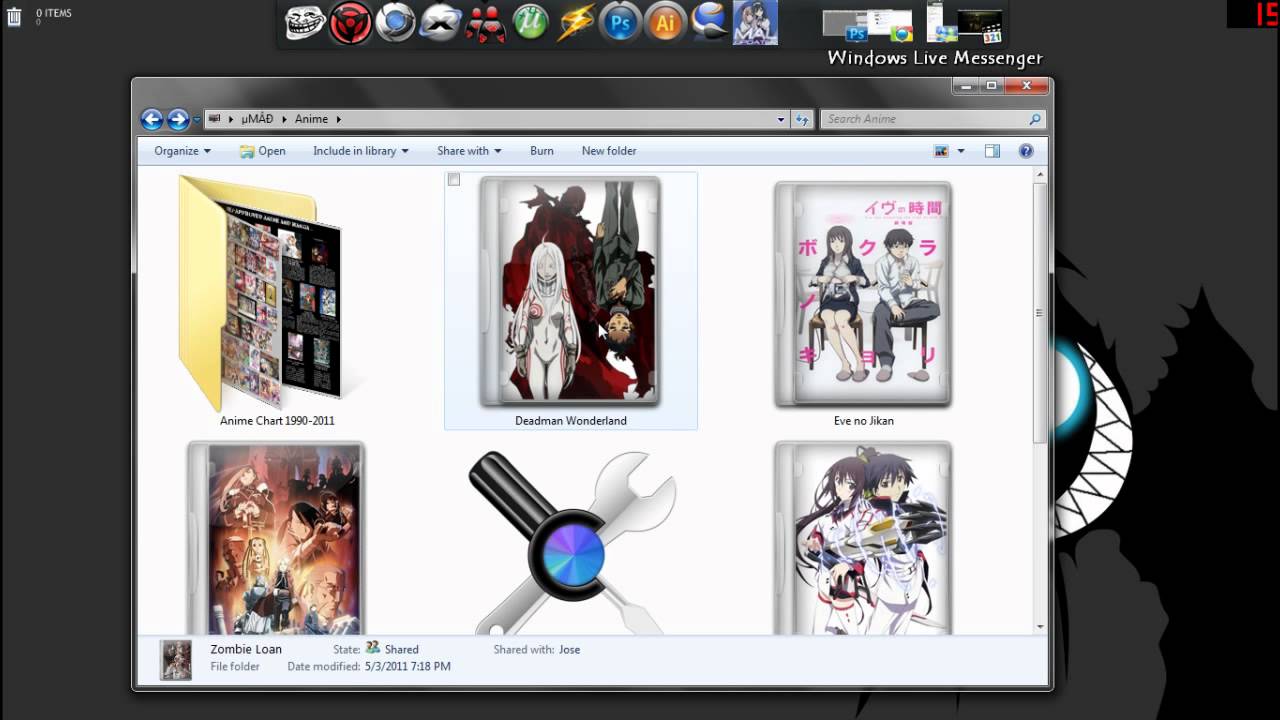Open the address bar history dropdown
This screenshot has width=1280, height=720.
pos(781,119)
